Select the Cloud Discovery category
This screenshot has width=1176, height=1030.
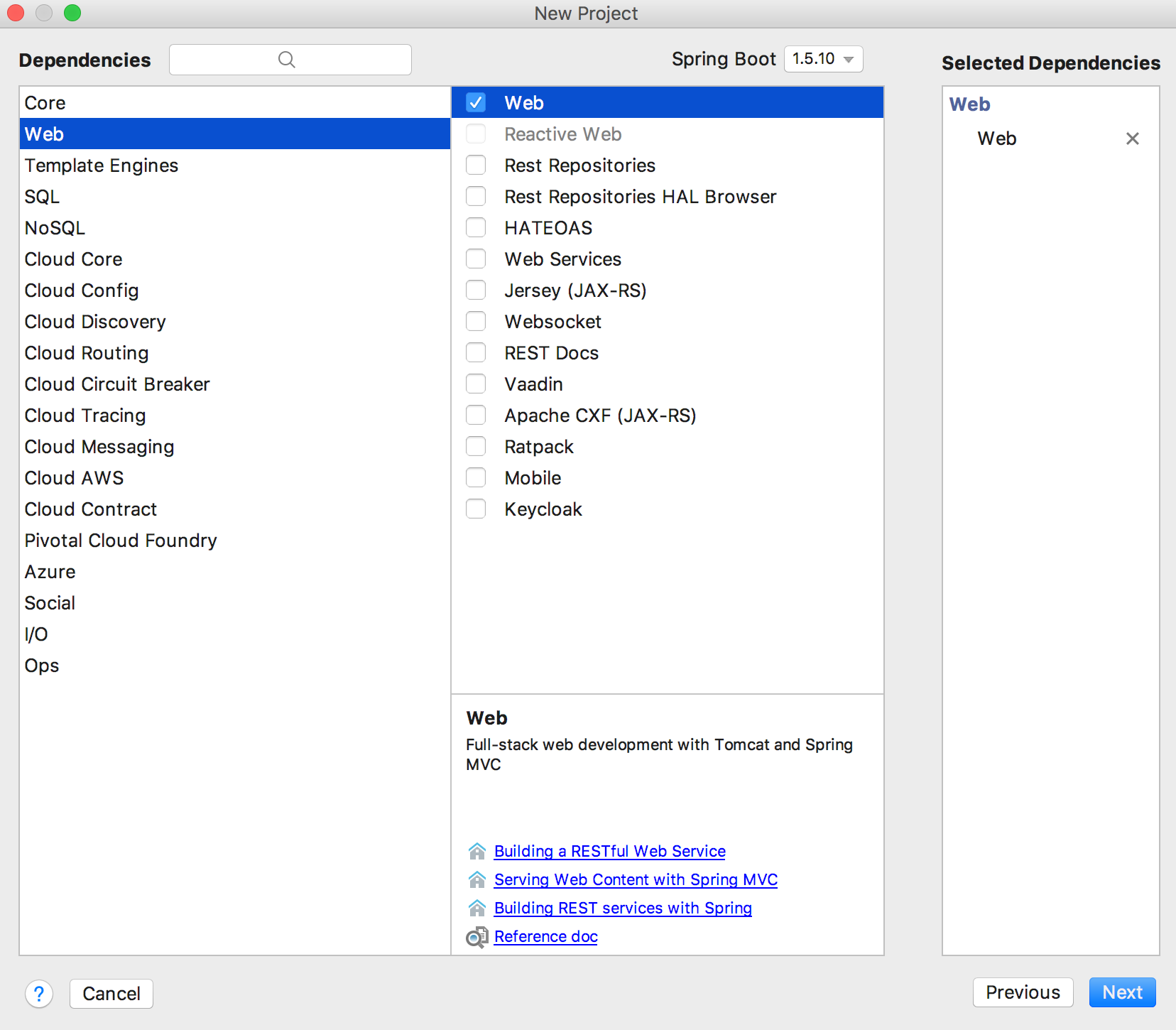235,321
